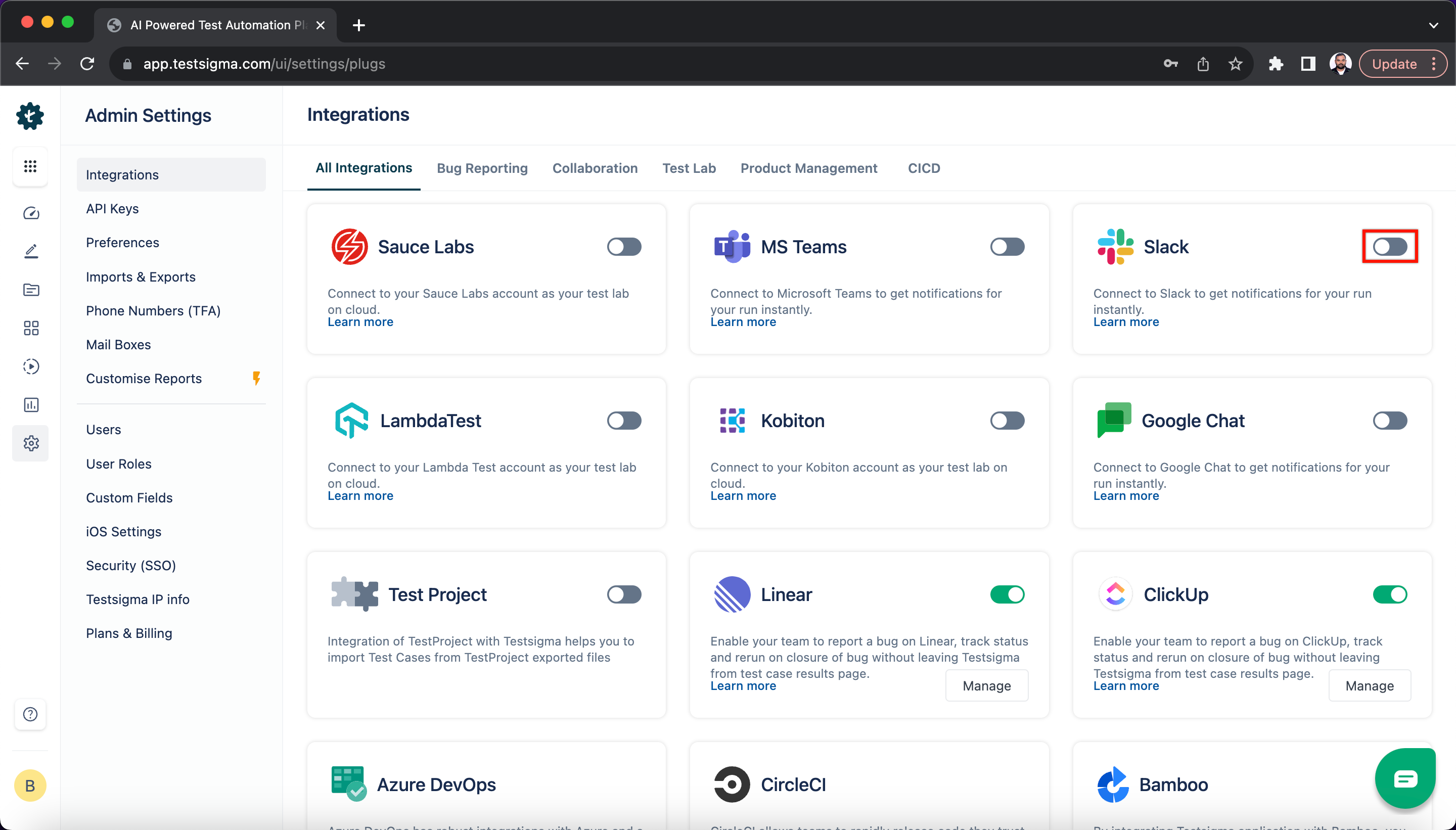Click the Test Project puzzle logo
This screenshot has height=830, width=1456.
[x=354, y=594]
